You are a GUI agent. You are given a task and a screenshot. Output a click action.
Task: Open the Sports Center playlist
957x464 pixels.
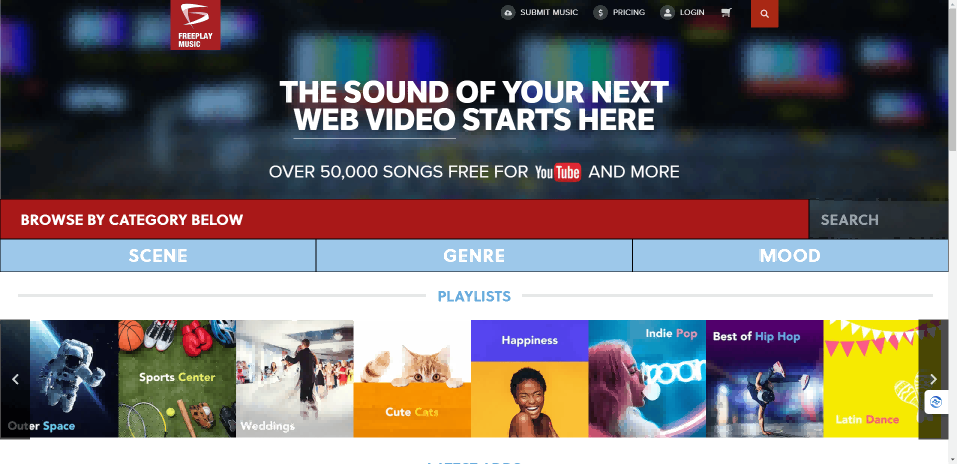tap(177, 379)
